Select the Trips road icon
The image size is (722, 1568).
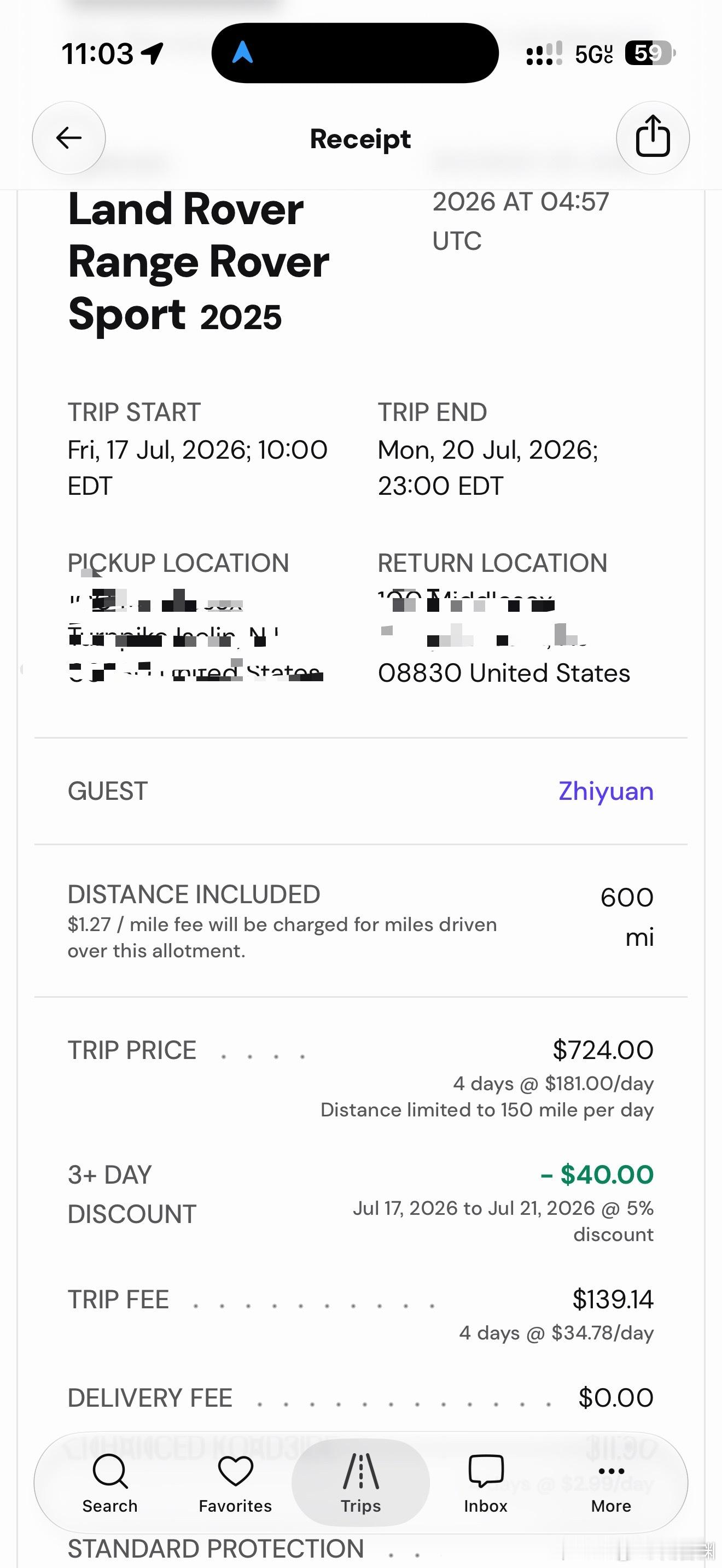click(x=361, y=1471)
